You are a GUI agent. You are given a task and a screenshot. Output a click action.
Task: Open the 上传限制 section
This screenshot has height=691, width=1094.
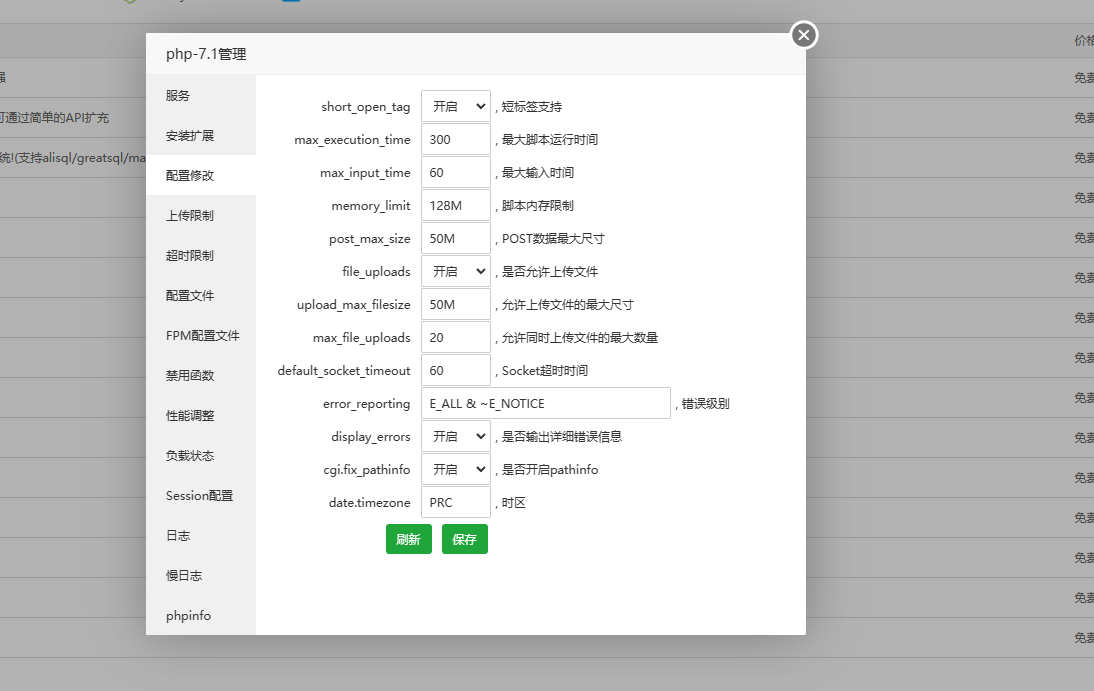pyautogui.click(x=201, y=216)
